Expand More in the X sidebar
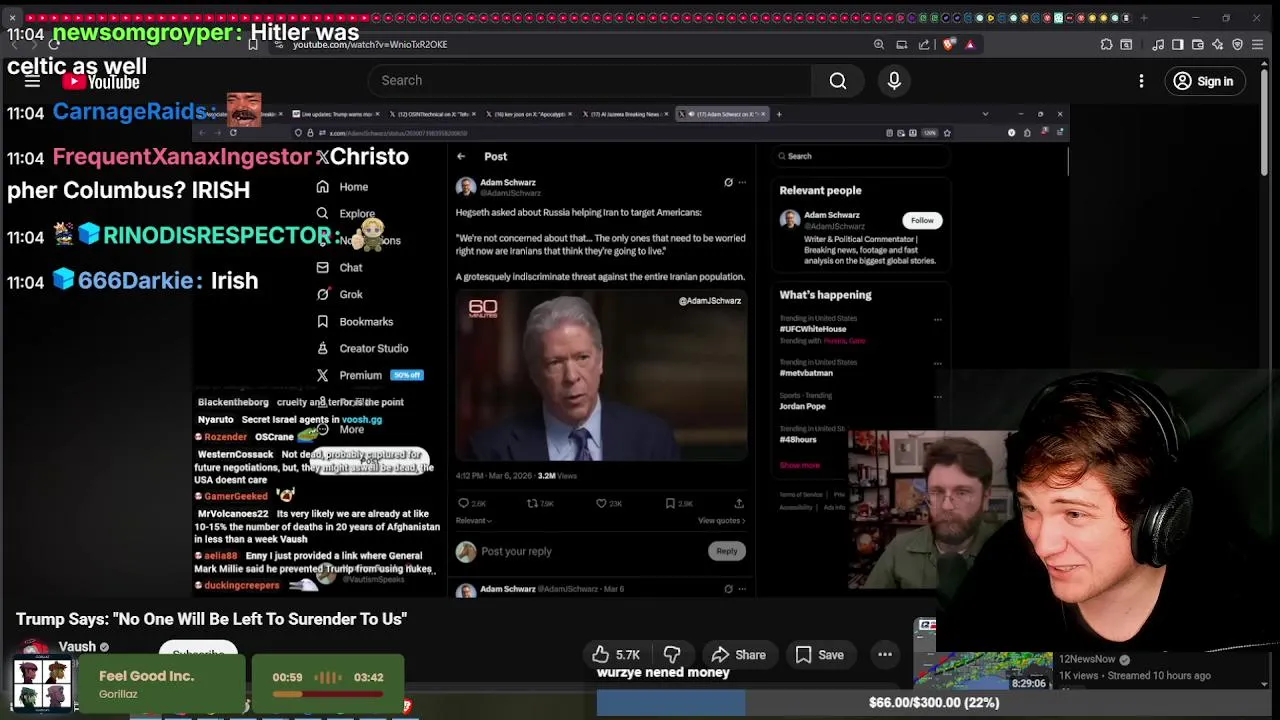Viewport: 1280px width, 720px height. (340, 430)
